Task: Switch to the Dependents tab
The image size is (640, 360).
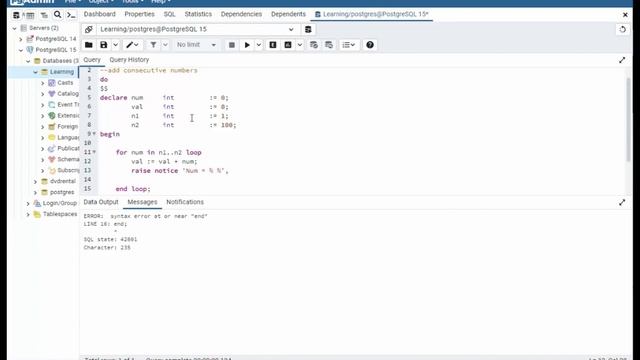Action: point(288,14)
